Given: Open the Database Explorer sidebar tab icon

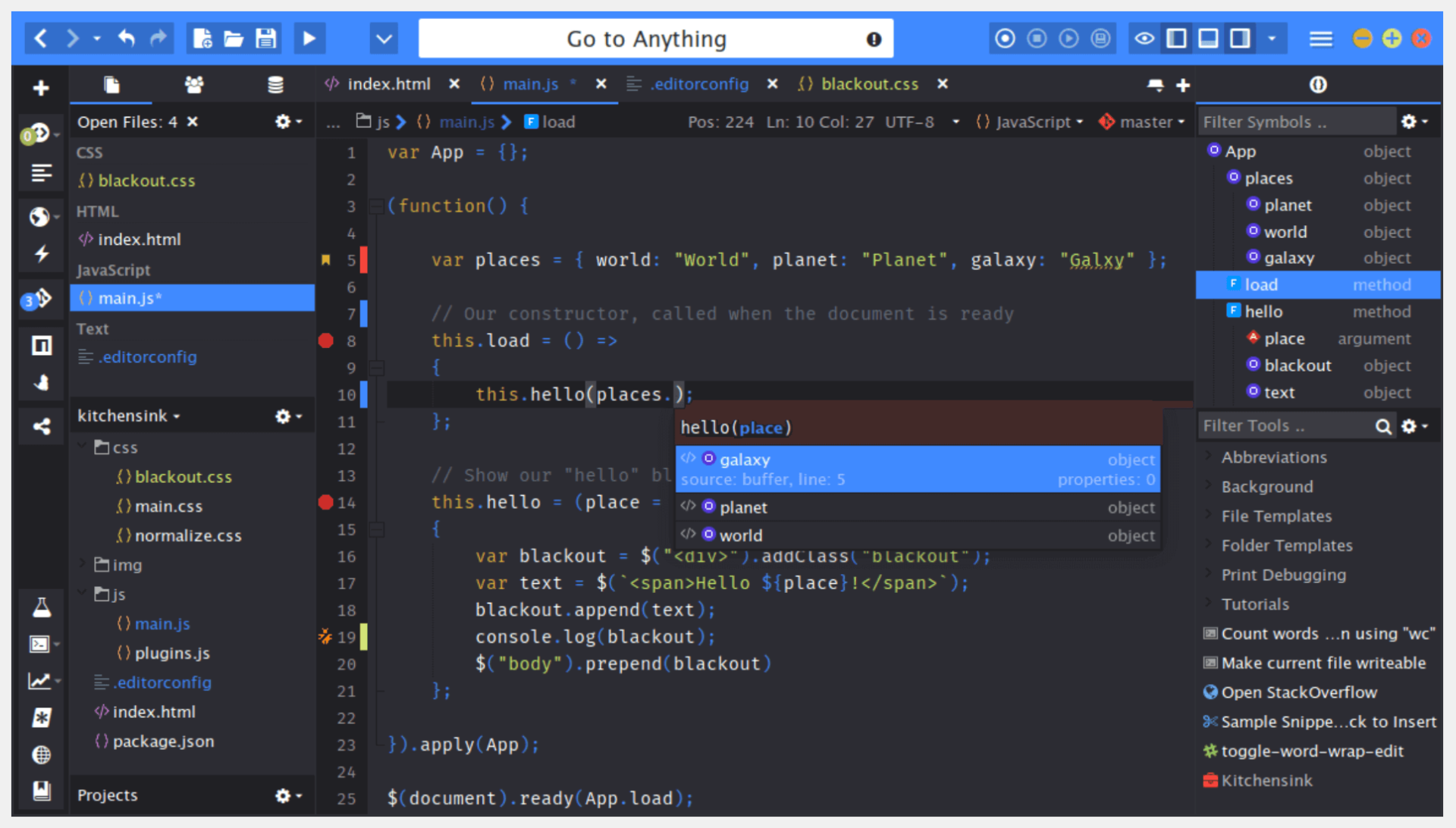Looking at the screenshot, I should tap(275, 85).
